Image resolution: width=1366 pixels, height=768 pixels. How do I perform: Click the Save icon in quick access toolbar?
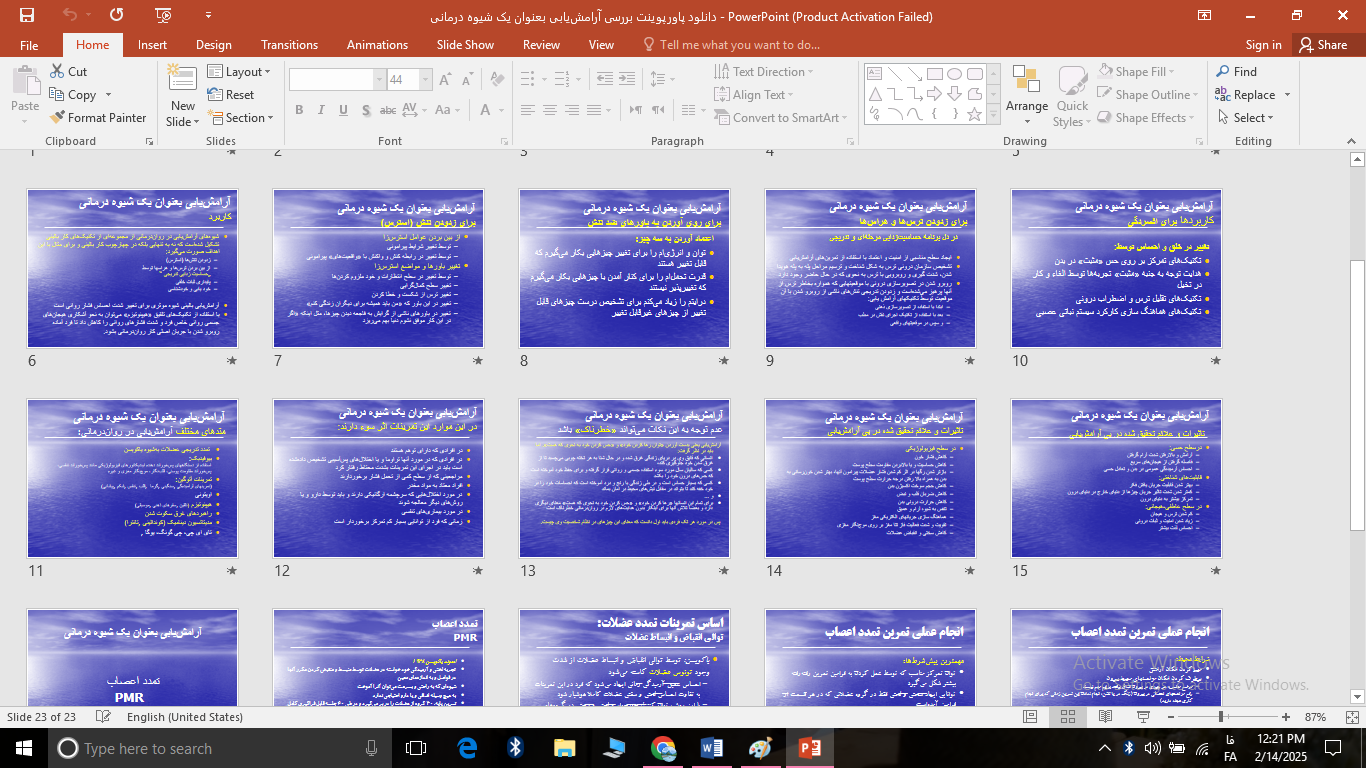[x=26, y=15]
